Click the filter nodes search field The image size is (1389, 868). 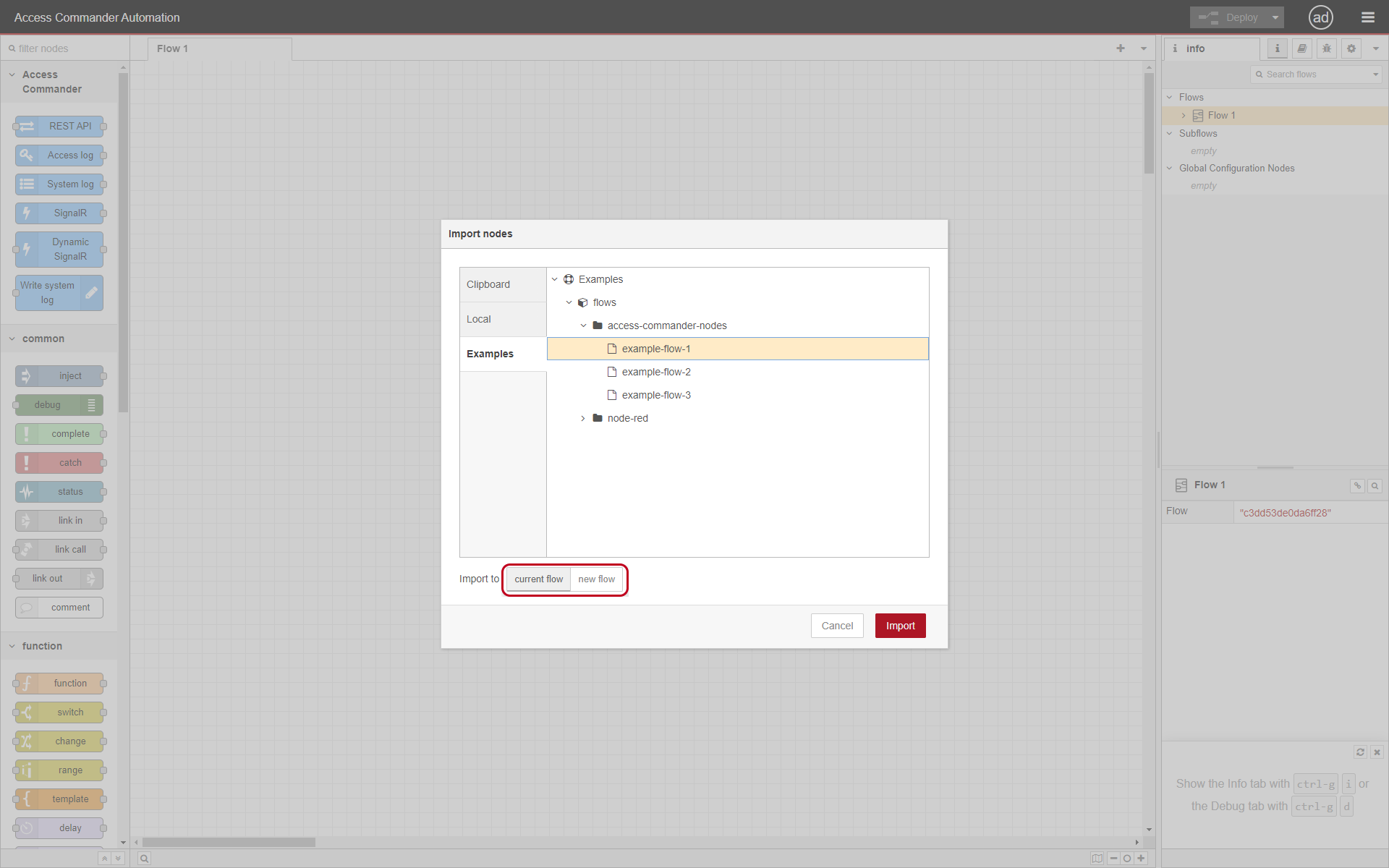pos(65,48)
